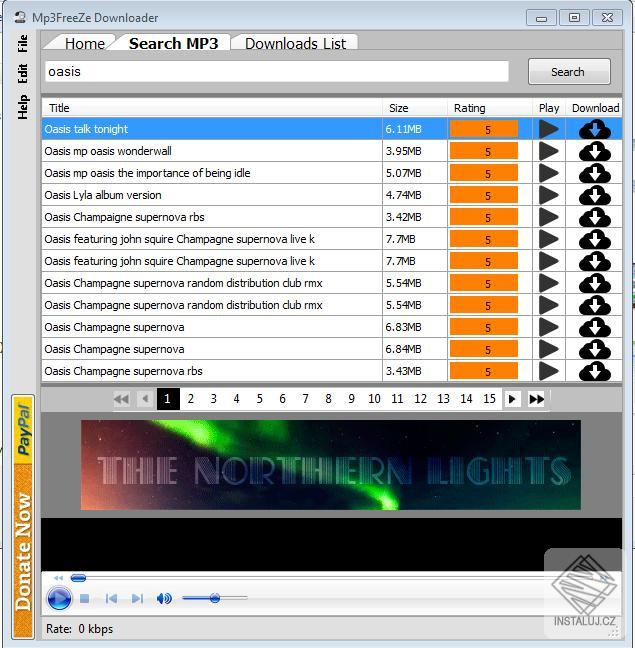This screenshot has width=635, height=648.
Task: Download the importance of being idle track
Action: tap(595, 173)
